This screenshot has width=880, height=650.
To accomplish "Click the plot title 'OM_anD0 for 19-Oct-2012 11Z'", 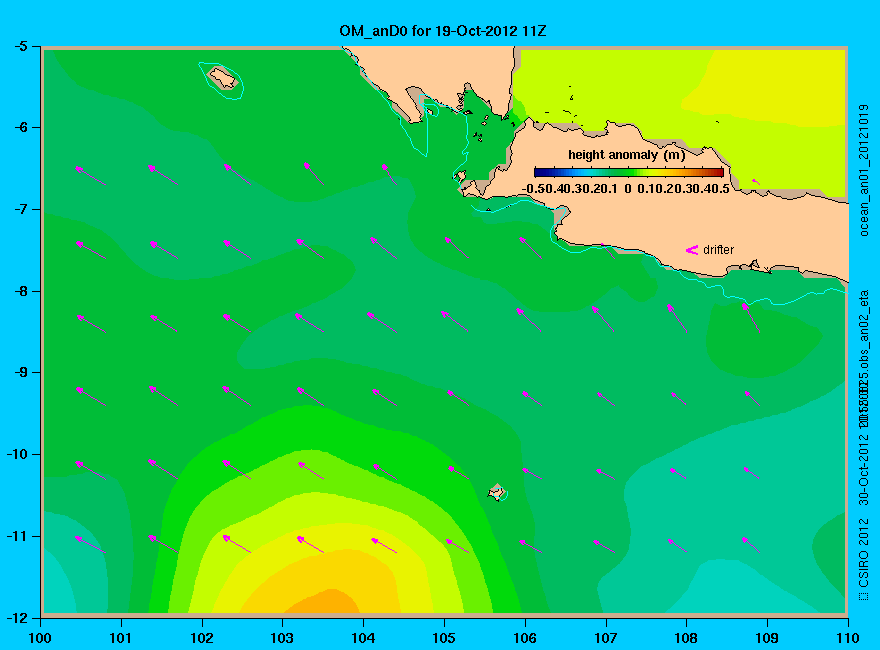I will click(442, 31).
